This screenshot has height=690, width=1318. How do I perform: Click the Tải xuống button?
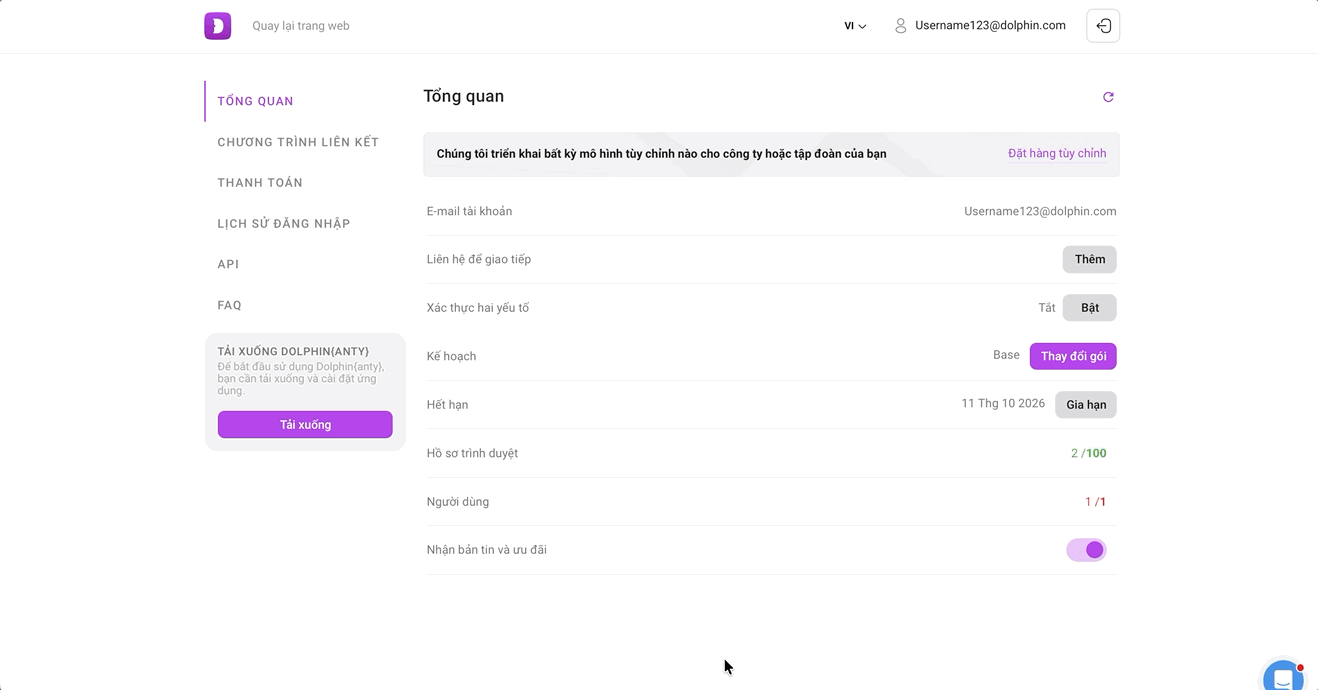(305, 425)
